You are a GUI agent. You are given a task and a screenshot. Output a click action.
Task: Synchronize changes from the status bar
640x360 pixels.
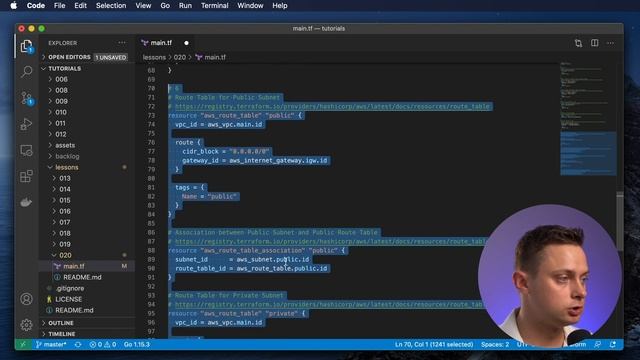tap(78, 344)
